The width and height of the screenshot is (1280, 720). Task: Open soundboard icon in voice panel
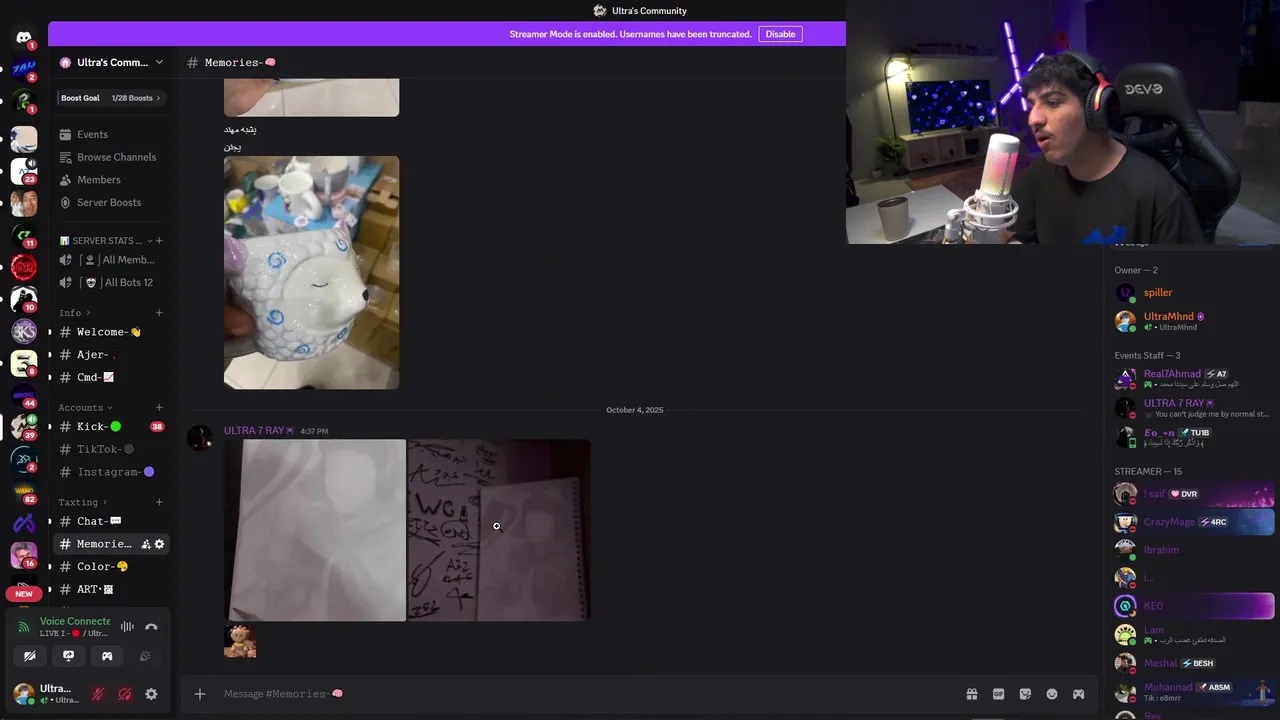pos(145,656)
